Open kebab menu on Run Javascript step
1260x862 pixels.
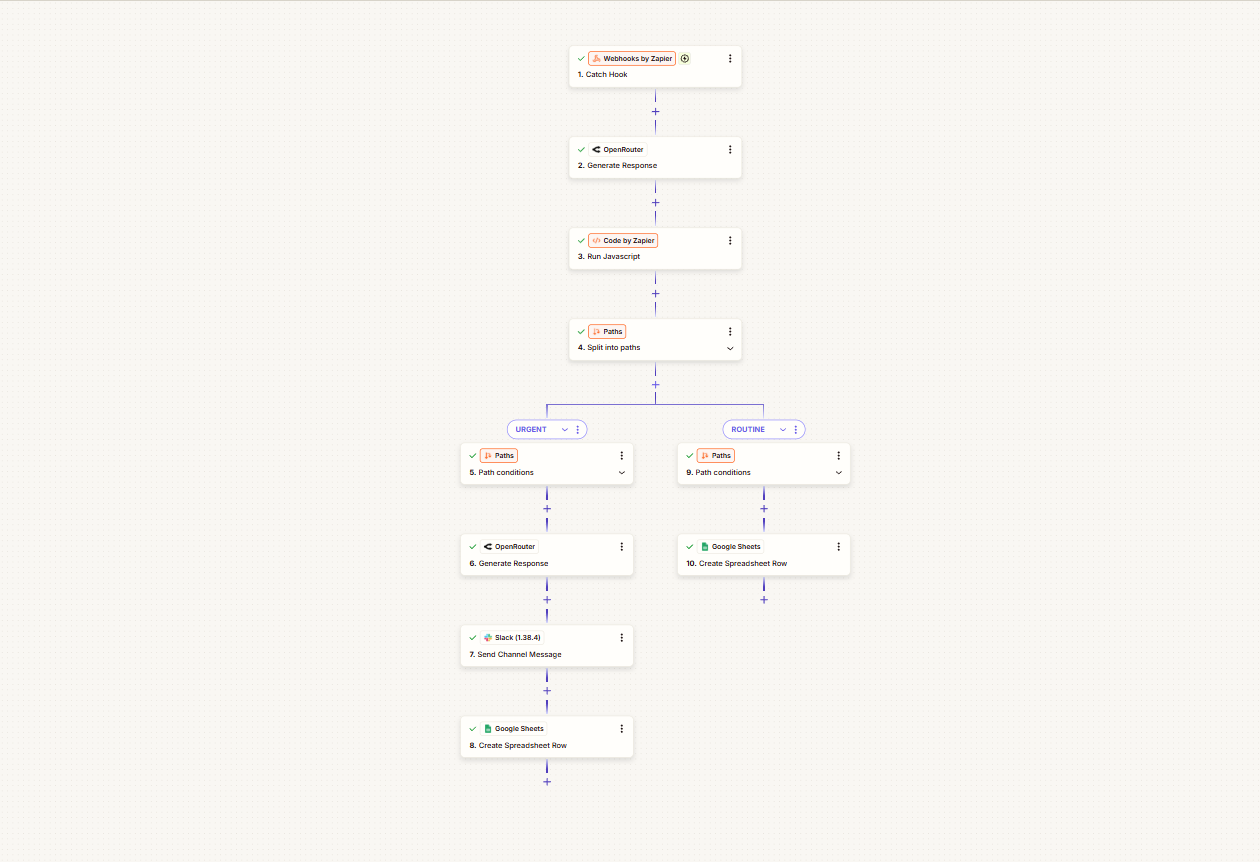tap(730, 240)
